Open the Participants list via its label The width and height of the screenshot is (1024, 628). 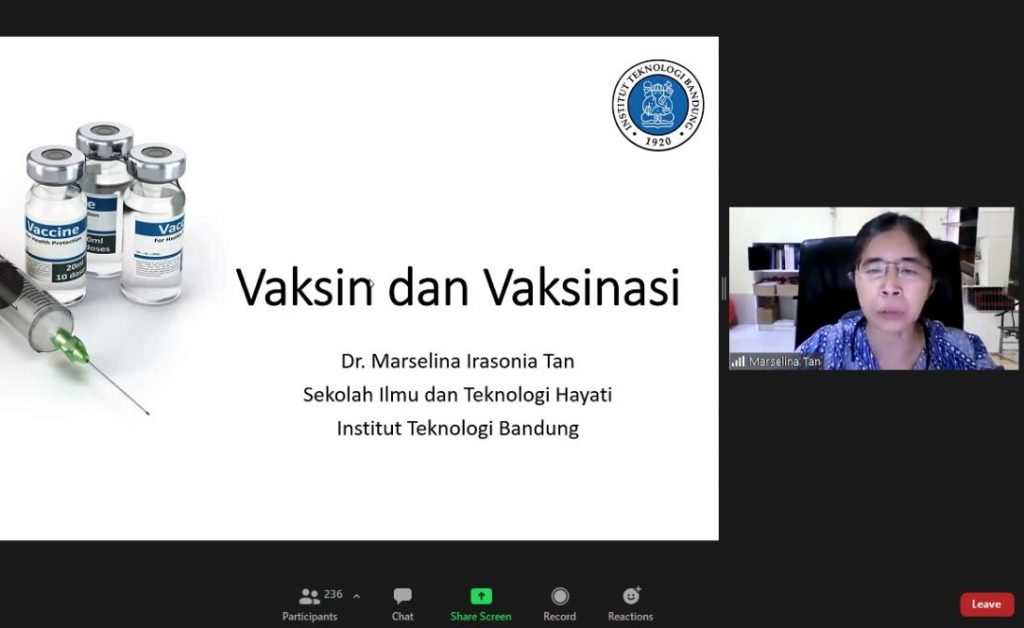[x=310, y=617]
